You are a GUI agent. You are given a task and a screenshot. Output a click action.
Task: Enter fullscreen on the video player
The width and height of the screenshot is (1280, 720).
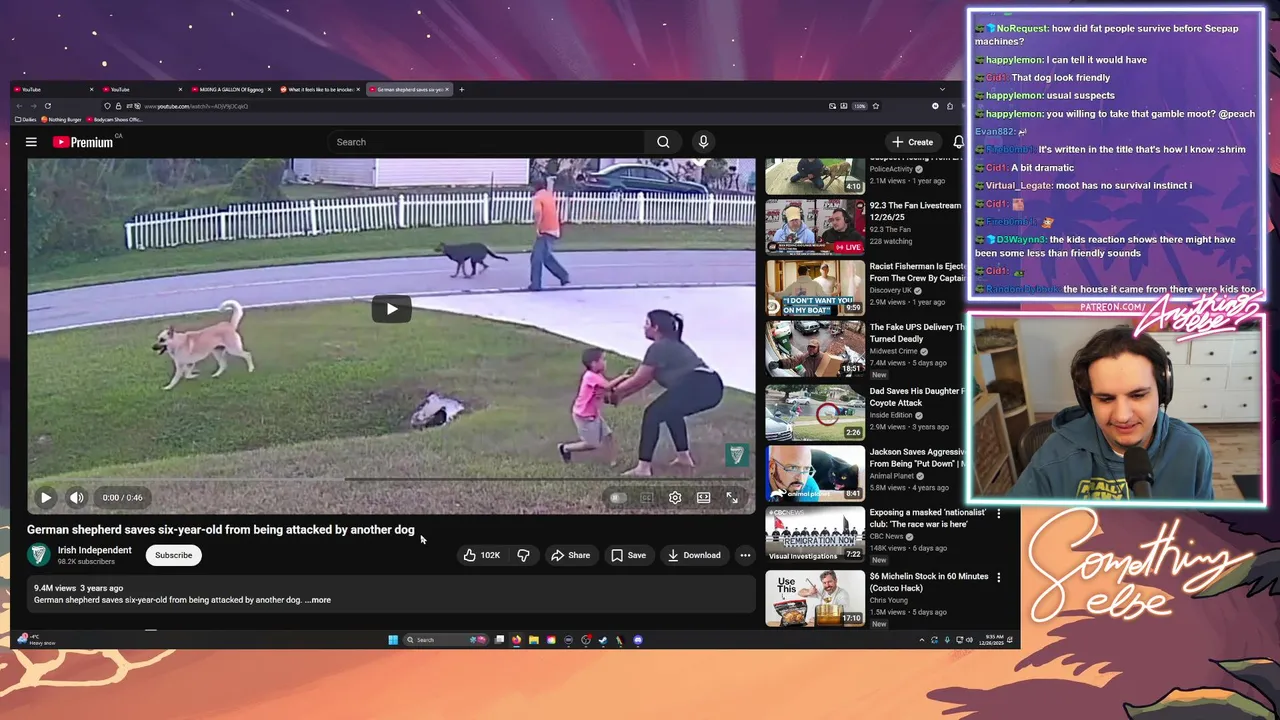[x=732, y=497]
